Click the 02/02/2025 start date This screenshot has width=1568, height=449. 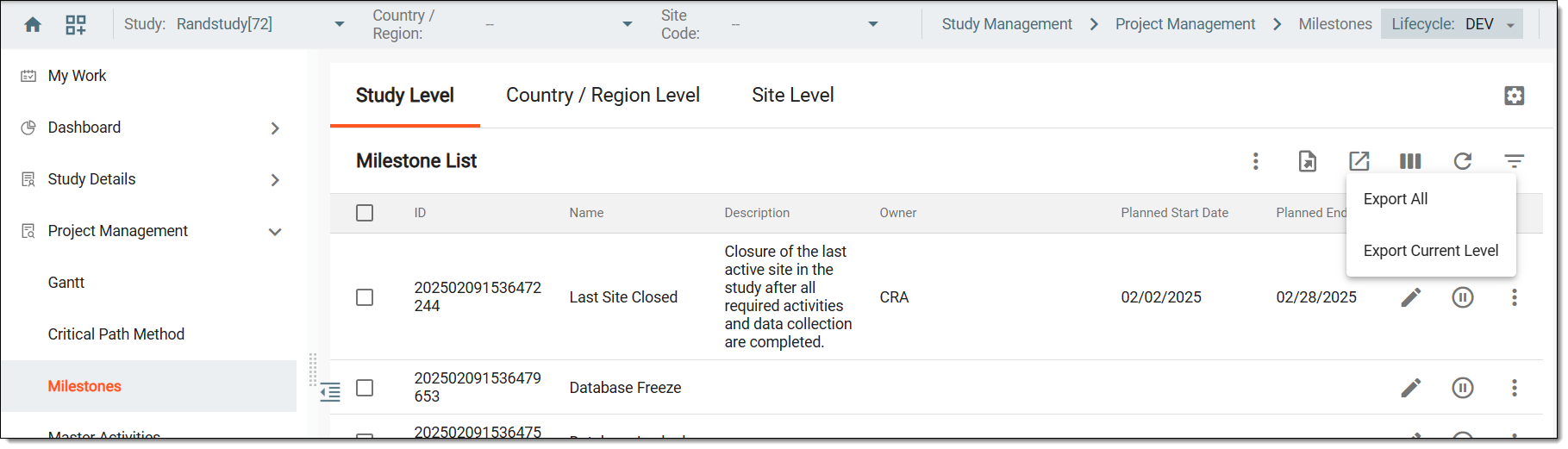[x=1161, y=297]
